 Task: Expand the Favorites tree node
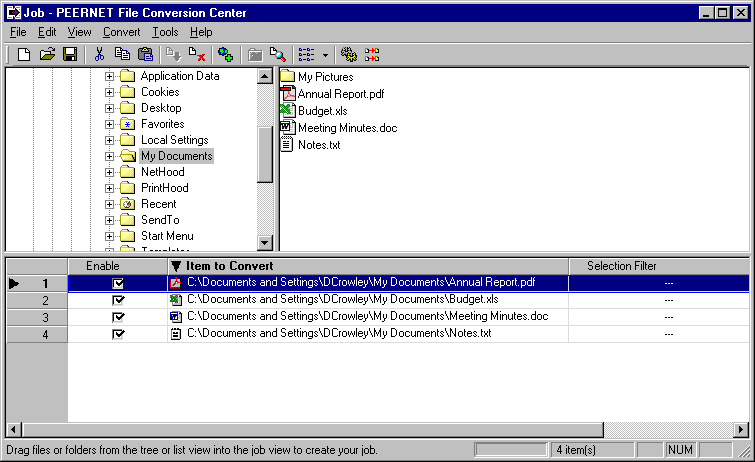tap(110, 124)
